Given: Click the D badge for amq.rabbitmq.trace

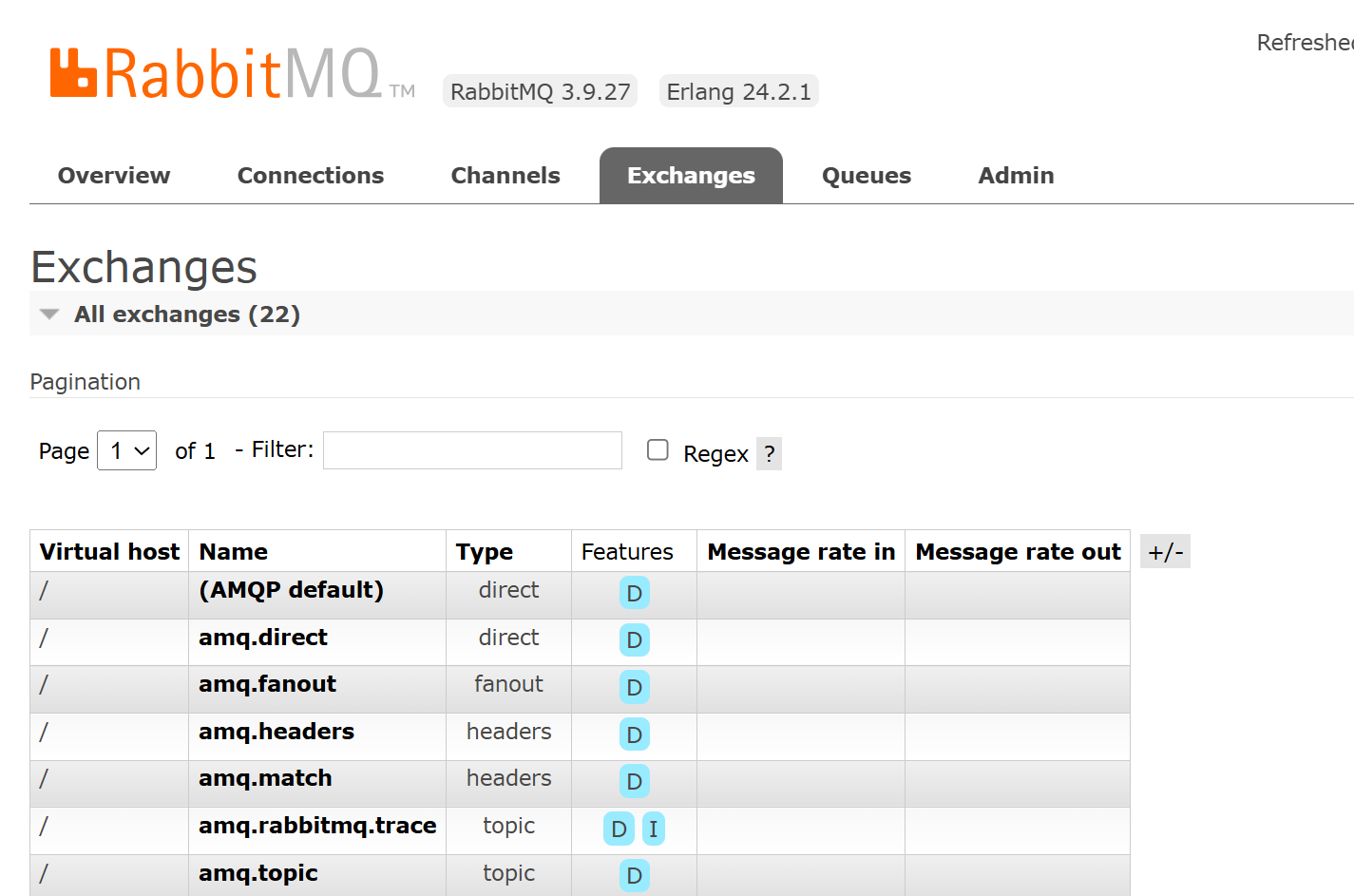Looking at the screenshot, I should pos(619,829).
